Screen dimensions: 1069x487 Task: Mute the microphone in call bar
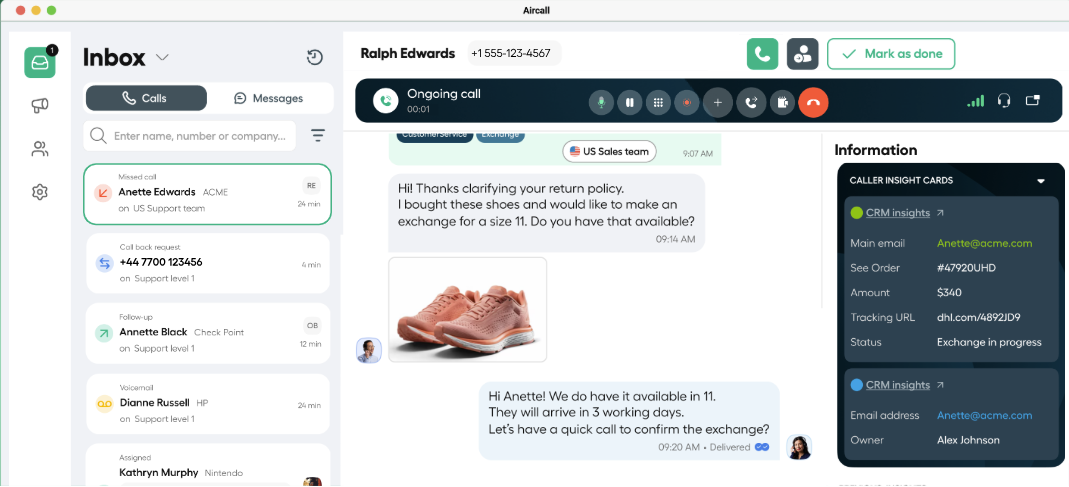[x=601, y=101]
